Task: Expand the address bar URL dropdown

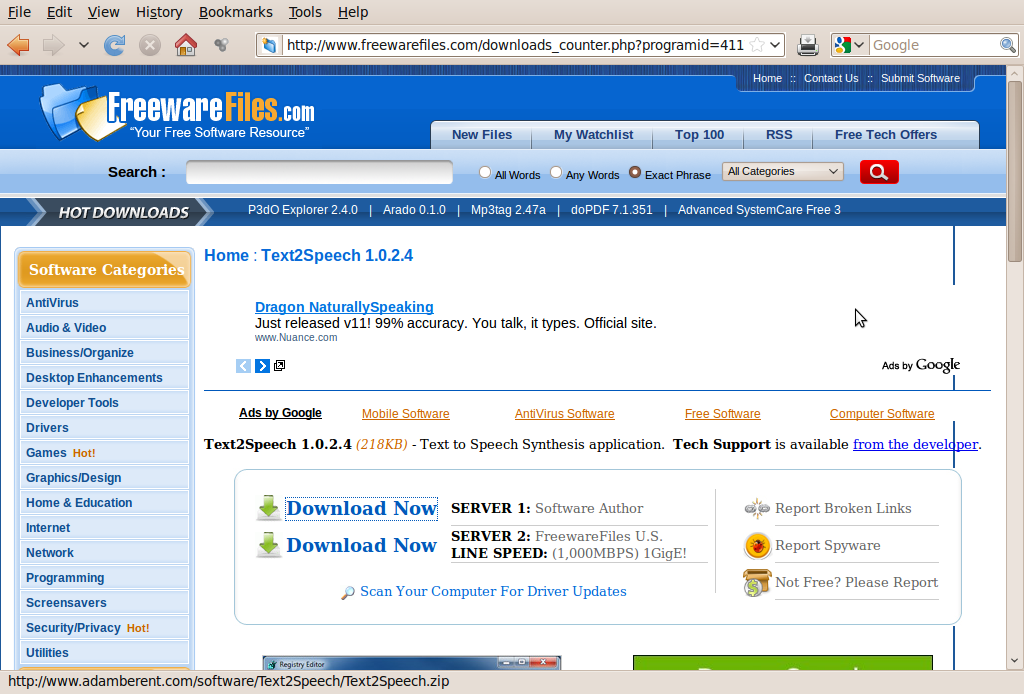Action: pos(775,45)
